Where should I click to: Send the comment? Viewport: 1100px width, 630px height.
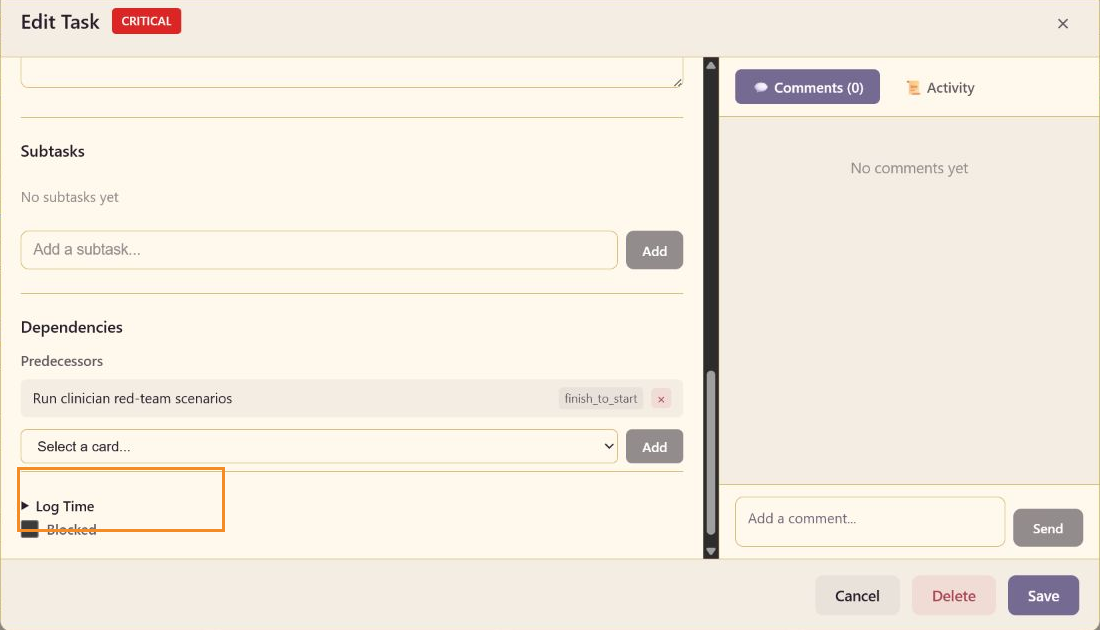tap(1047, 528)
